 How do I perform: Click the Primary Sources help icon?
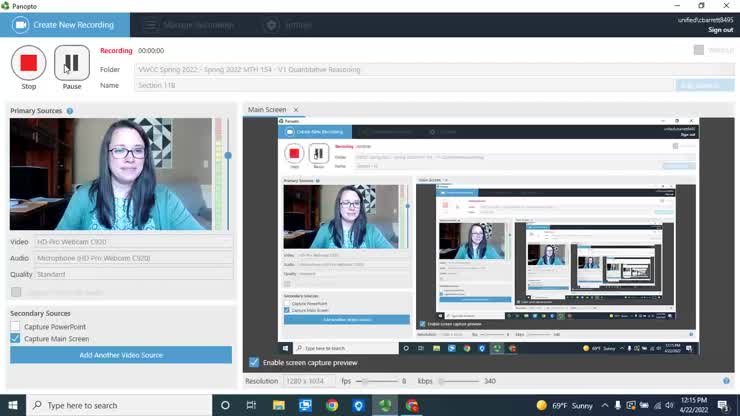[70, 111]
